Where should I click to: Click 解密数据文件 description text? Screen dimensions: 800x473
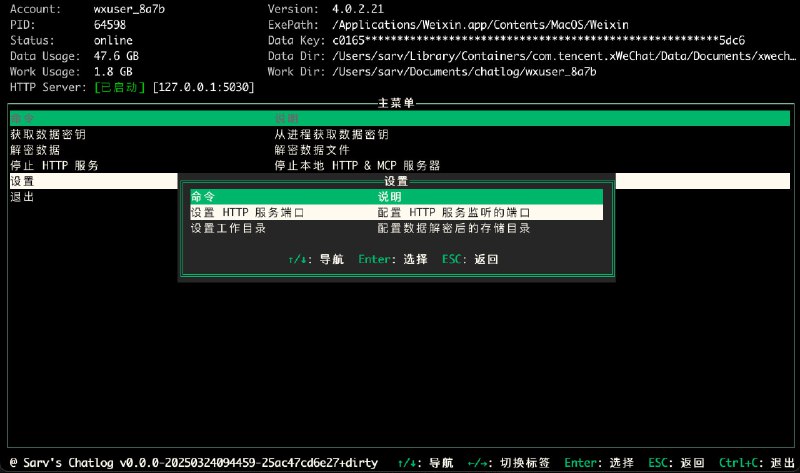(312, 150)
